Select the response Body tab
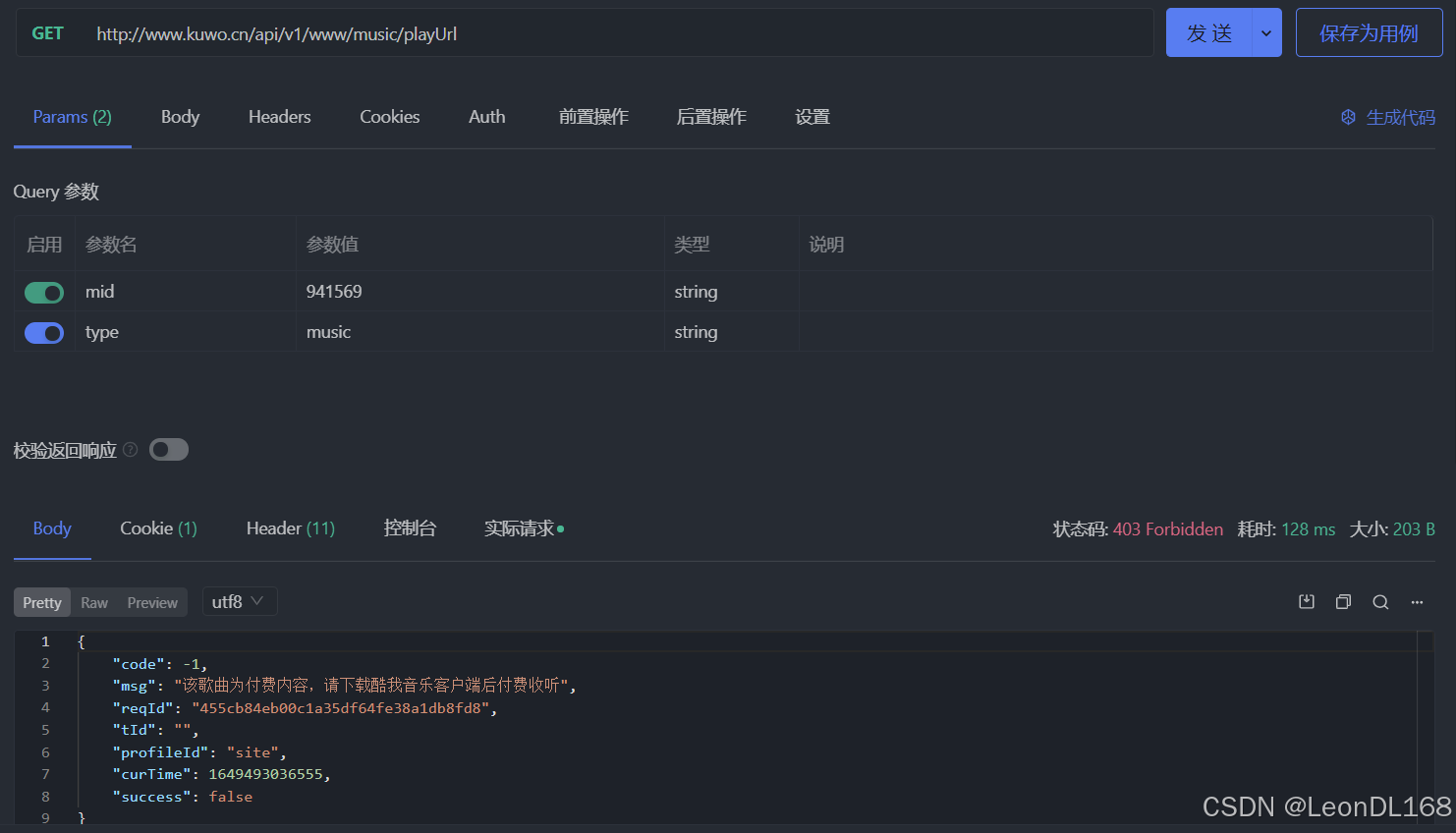 [x=52, y=528]
